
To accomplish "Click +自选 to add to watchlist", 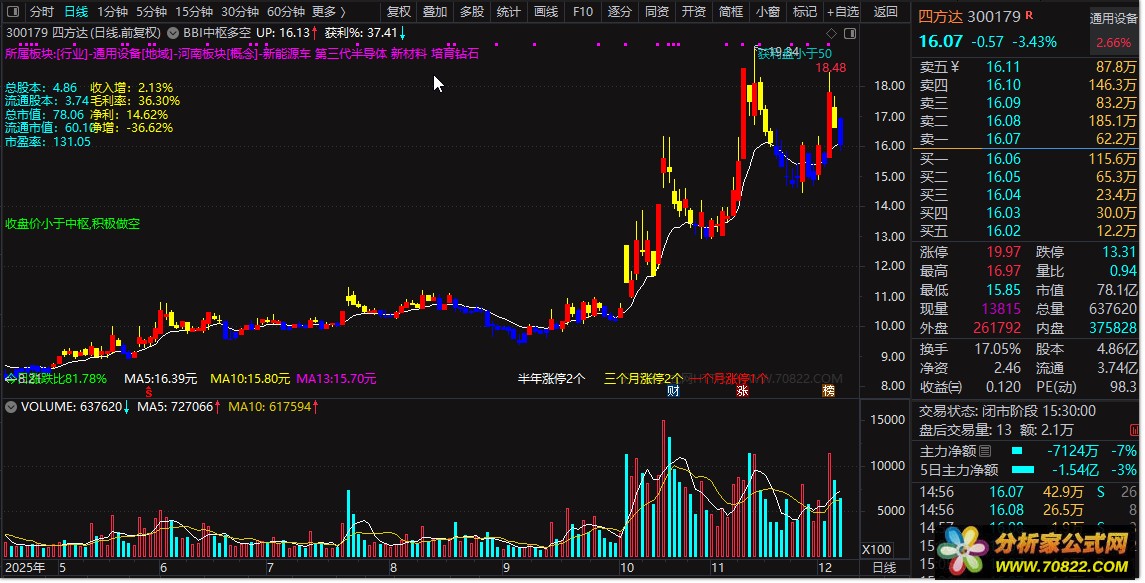I will pyautogui.click(x=842, y=12).
